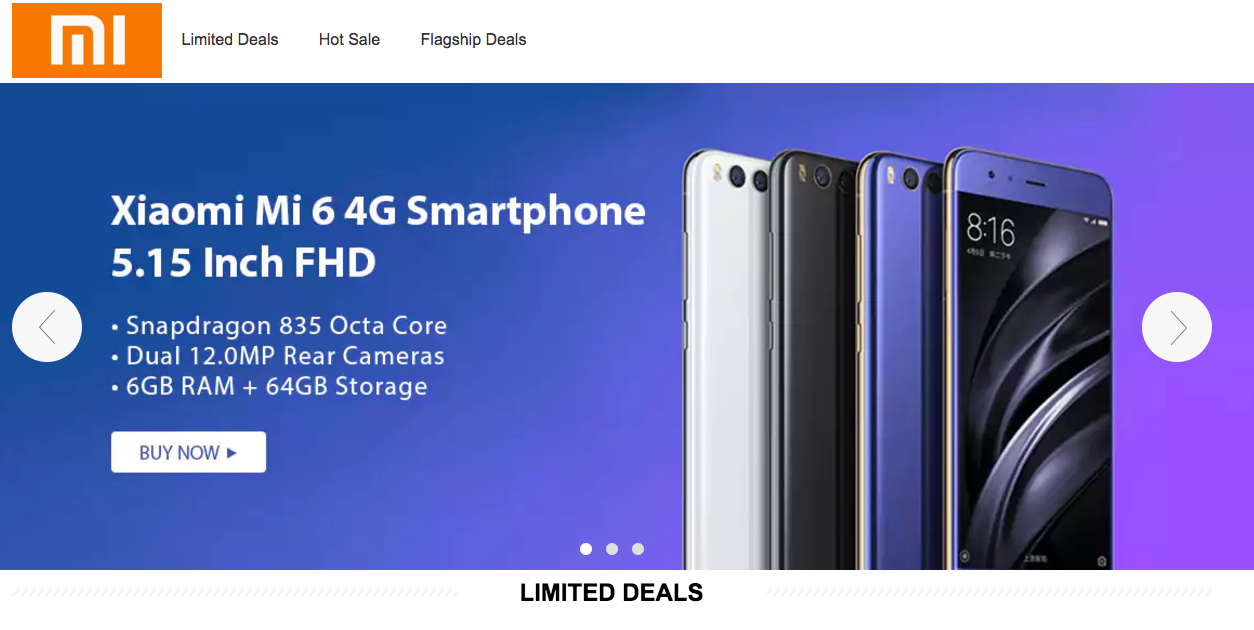Go to previous banner slide arrow
Image resolution: width=1254 pixels, height=630 pixels.
click(x=47, y=327)
